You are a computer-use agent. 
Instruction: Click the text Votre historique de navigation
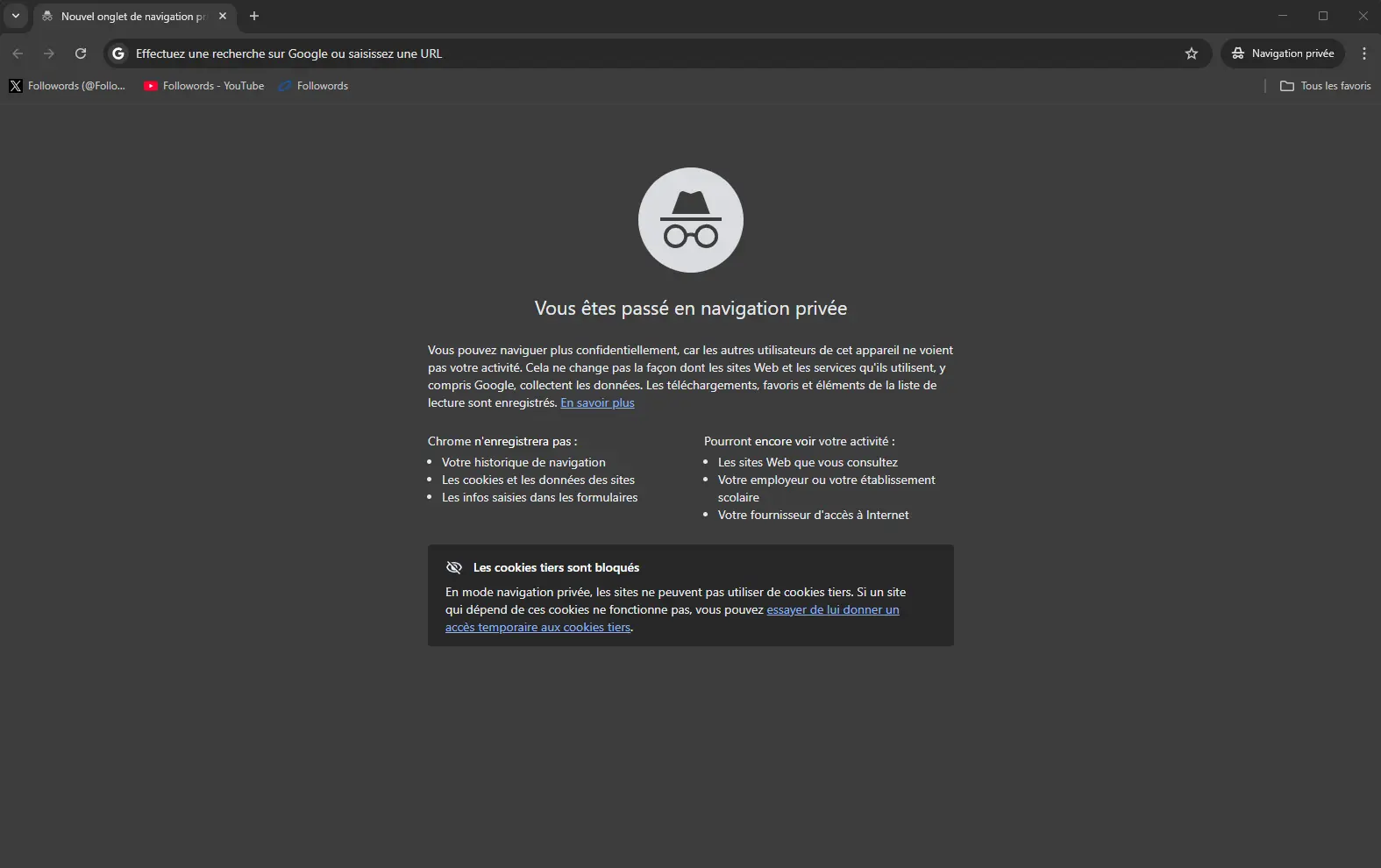(523, 462)
